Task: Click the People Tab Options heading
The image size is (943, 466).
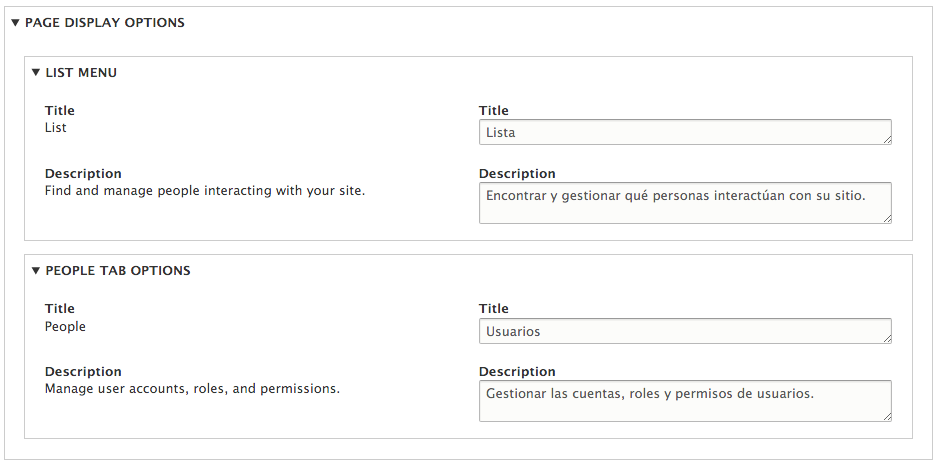Action: pos(118,271)
